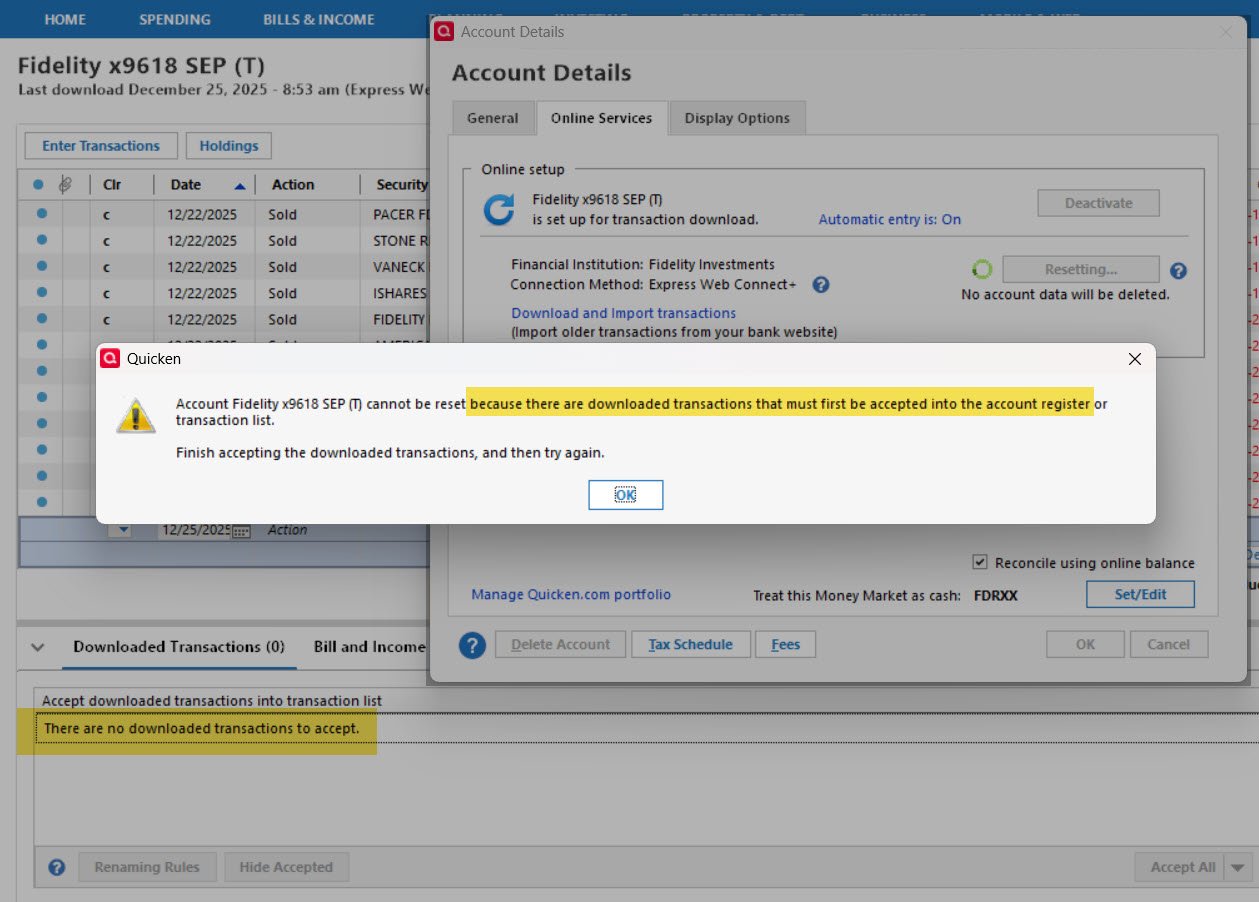Open the Tax Schedule button

click(x=690, y=645)
